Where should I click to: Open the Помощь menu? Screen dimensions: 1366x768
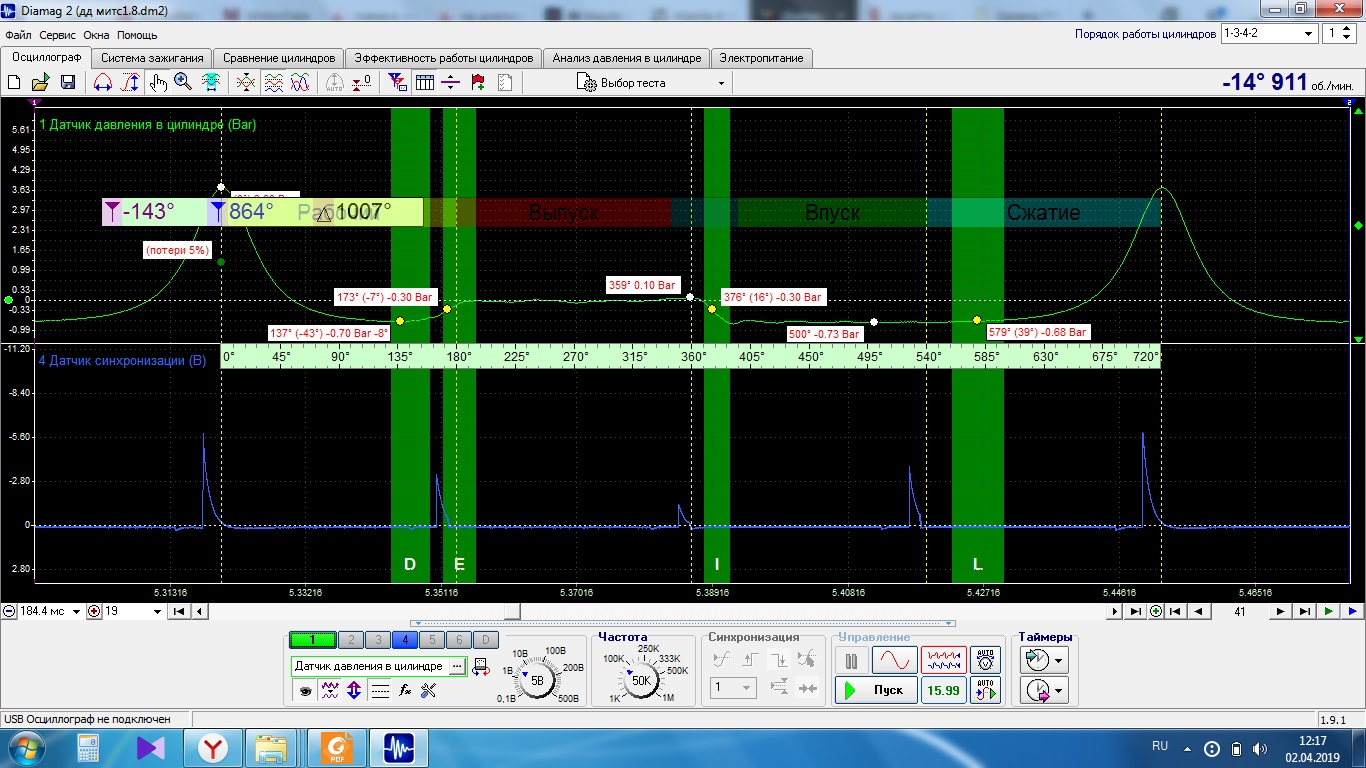coord(137,35)
